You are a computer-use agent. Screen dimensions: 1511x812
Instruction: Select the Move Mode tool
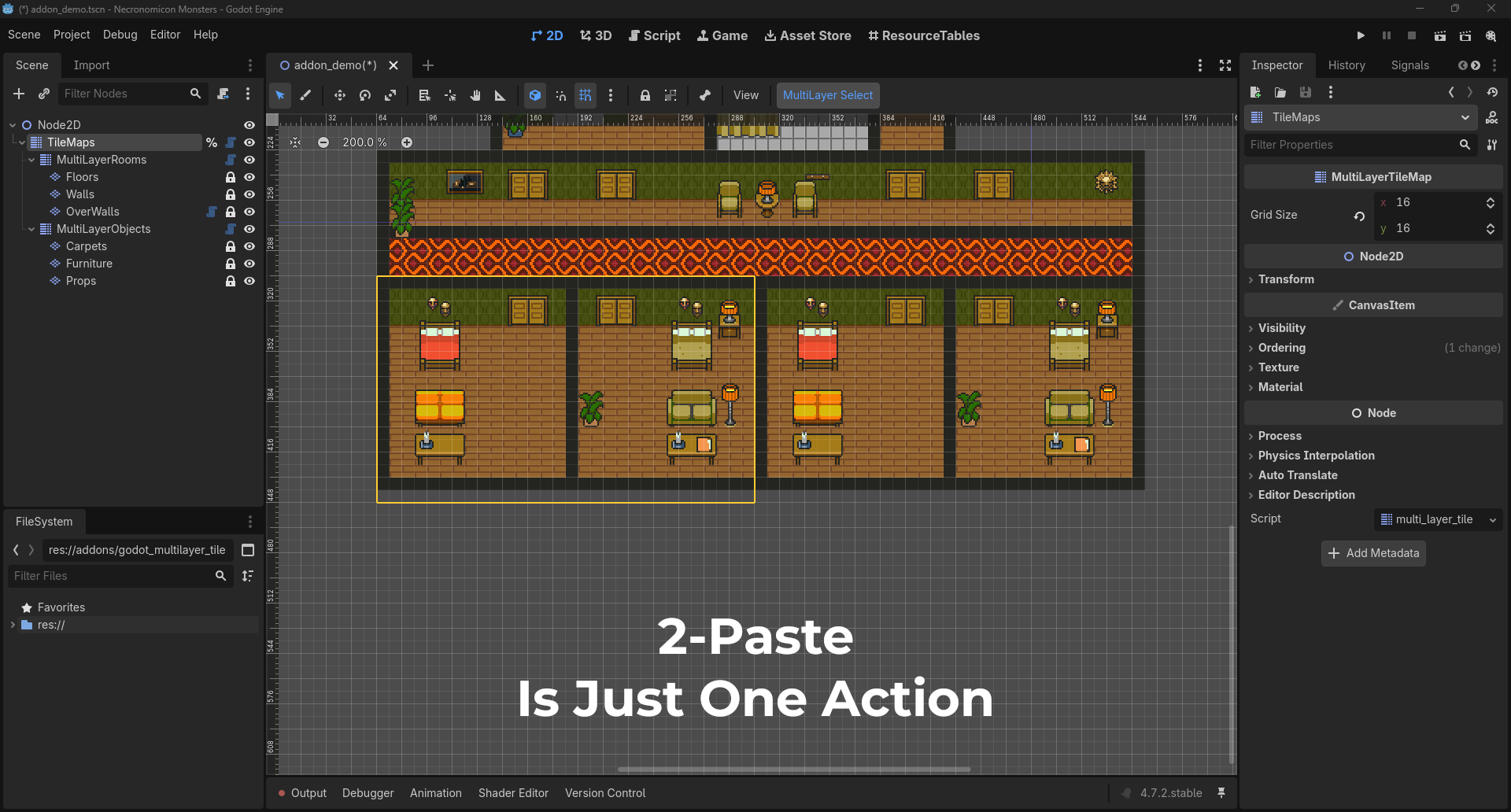click(x=340, y=95)
